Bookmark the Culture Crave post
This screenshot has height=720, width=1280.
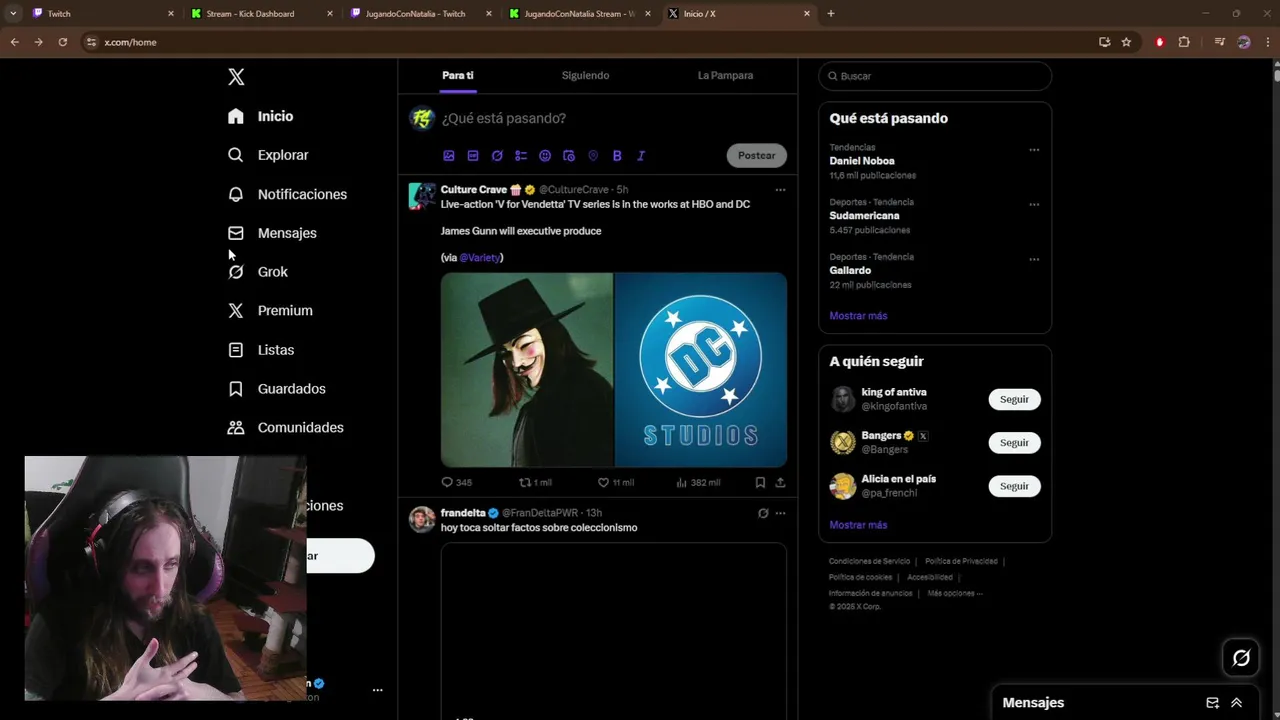point(760,482)
